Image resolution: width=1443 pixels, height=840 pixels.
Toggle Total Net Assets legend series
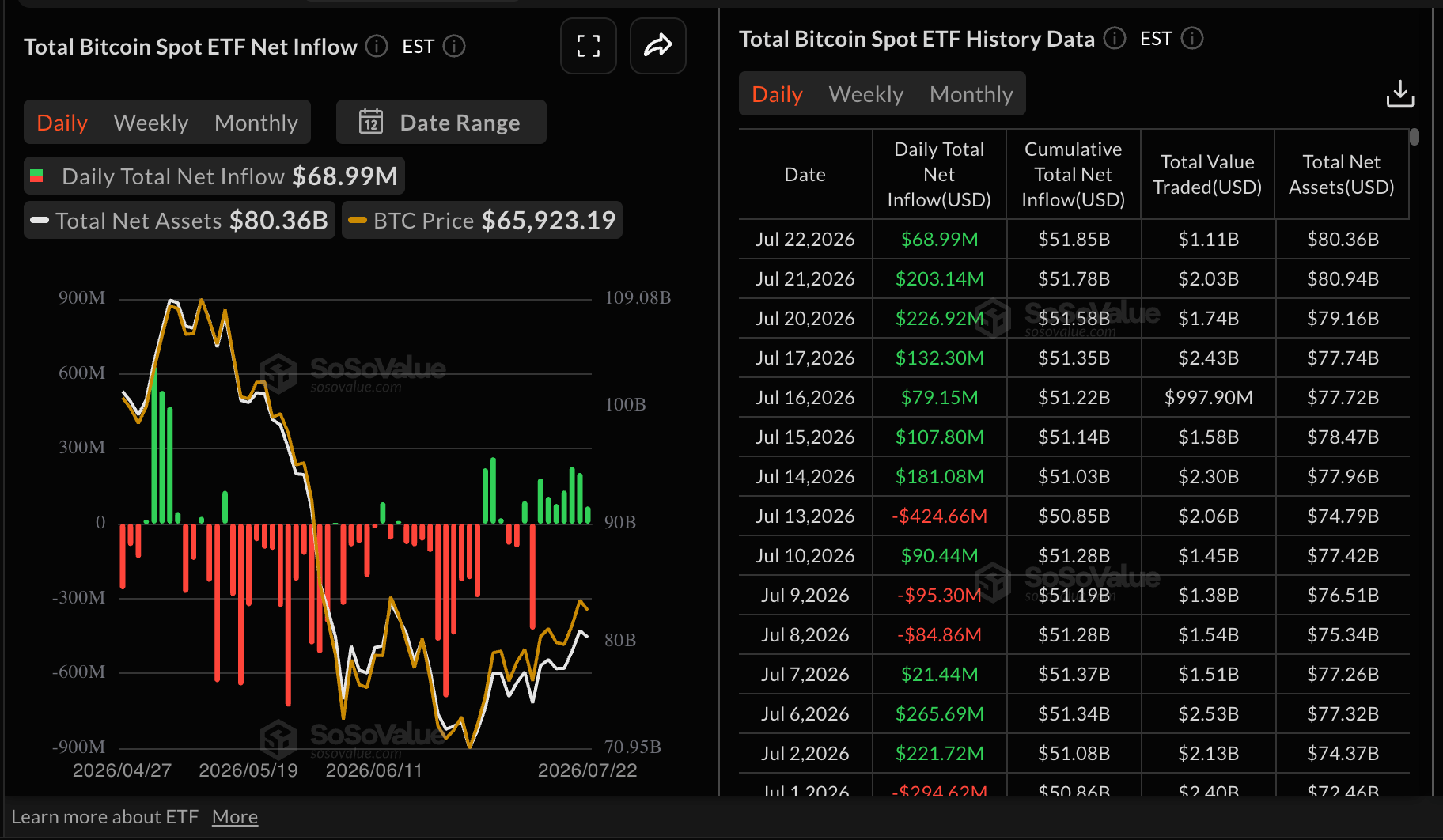[x=180, y=220]
